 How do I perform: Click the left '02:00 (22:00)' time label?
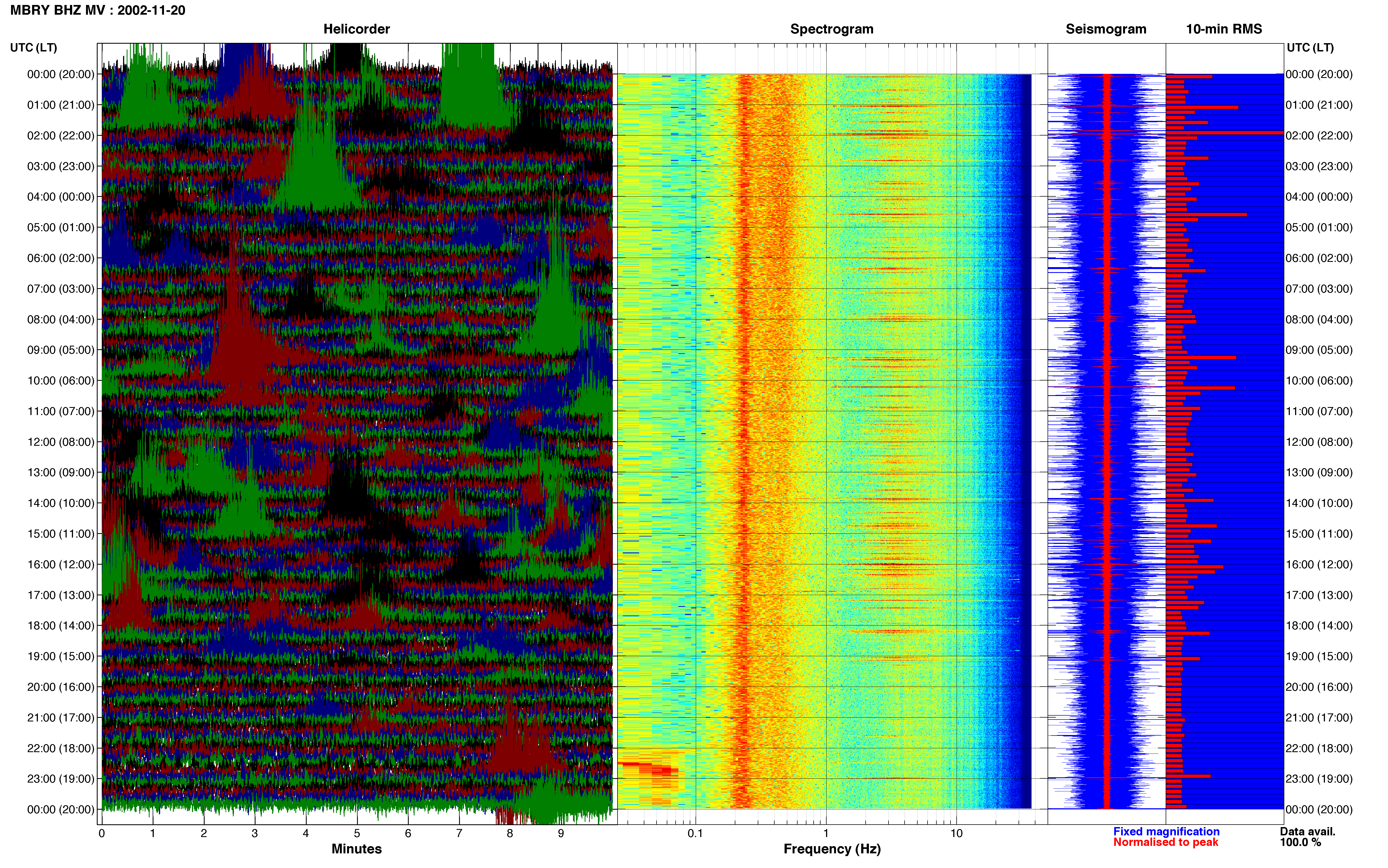pos(61,135)
